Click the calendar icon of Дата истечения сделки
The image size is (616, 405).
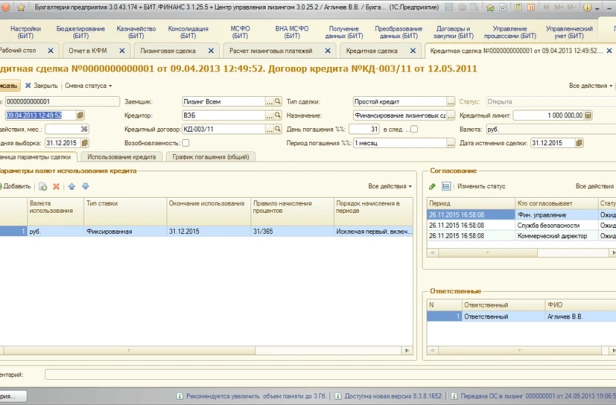581,143
